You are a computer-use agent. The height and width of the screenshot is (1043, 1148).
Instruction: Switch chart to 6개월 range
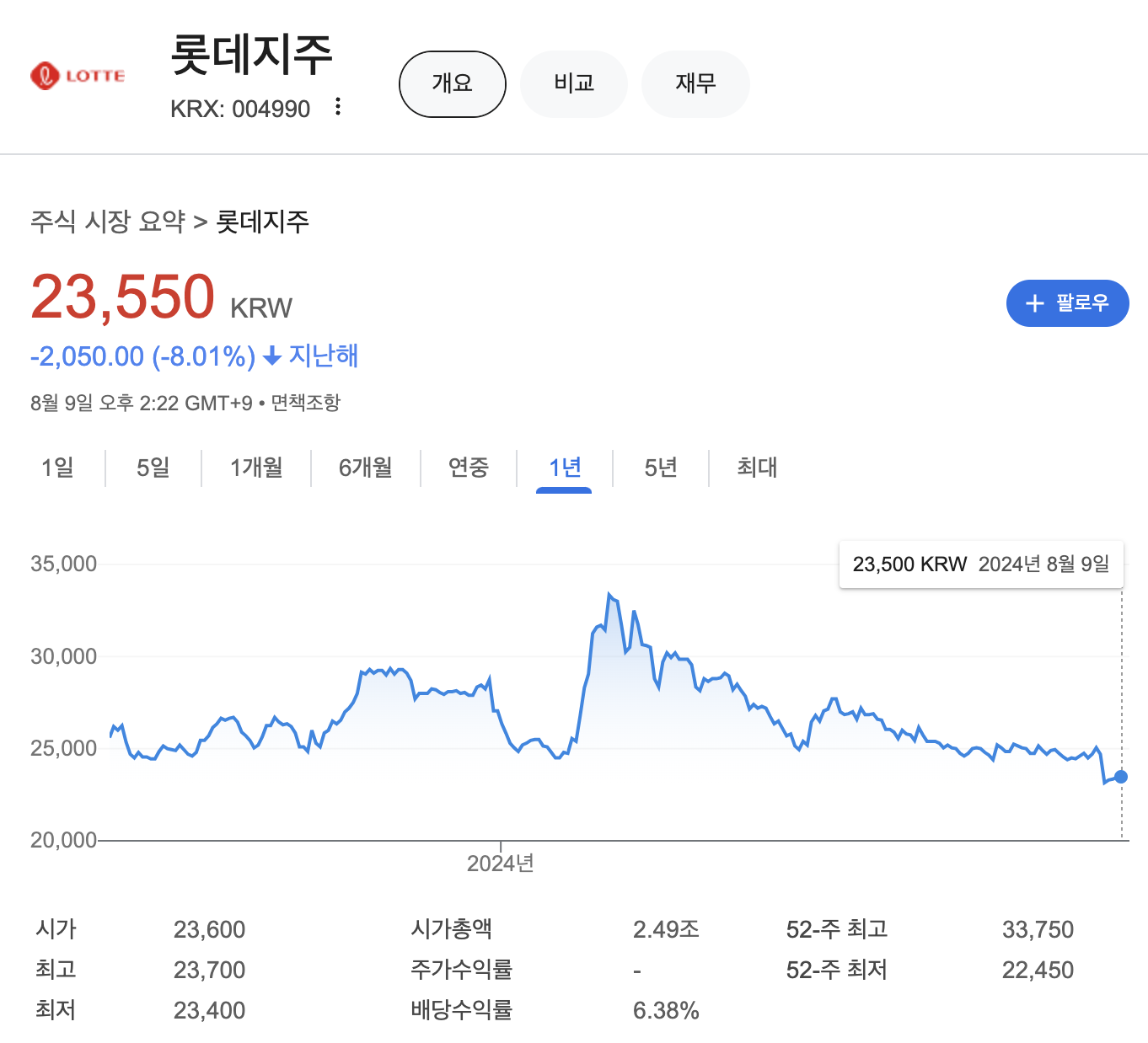point(366,467)
